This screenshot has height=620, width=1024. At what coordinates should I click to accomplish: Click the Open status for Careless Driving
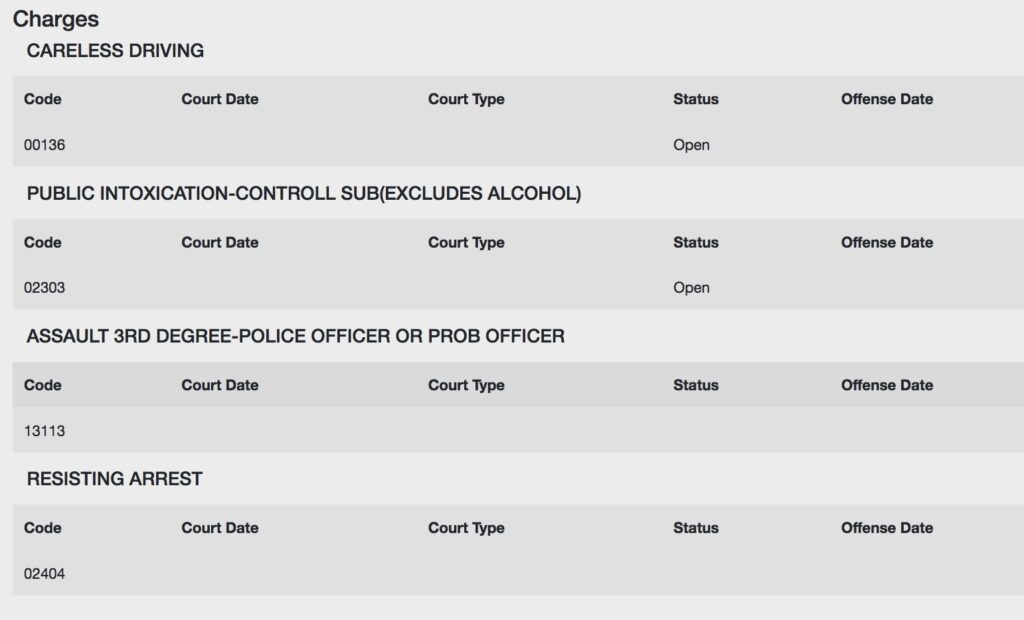click(691, 145)
